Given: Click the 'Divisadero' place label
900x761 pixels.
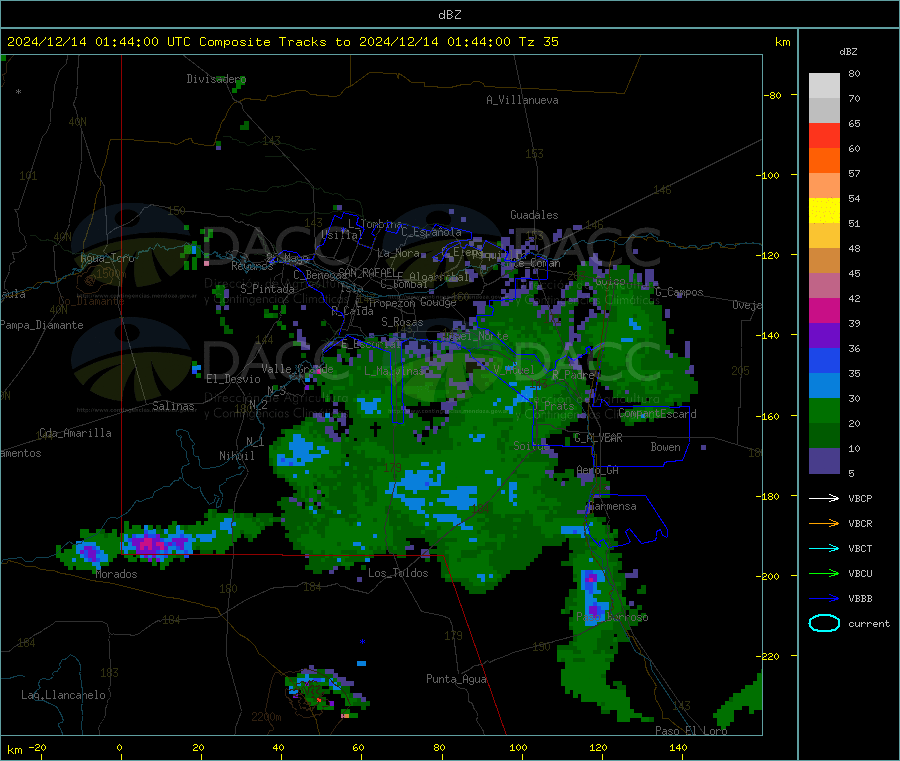Looking at the screenshot, I should (x=216, y=79).
